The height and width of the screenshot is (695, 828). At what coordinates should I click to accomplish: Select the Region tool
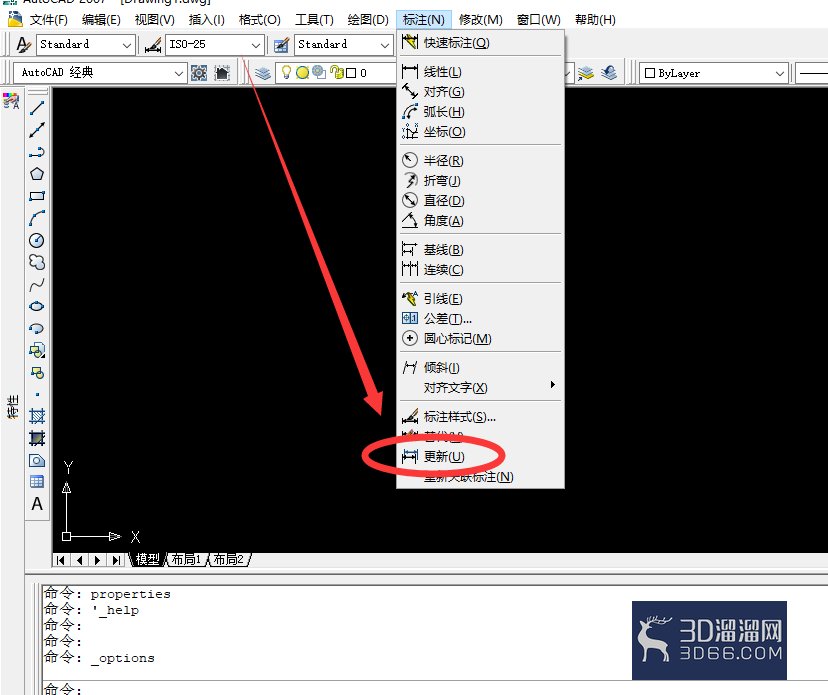37,460
